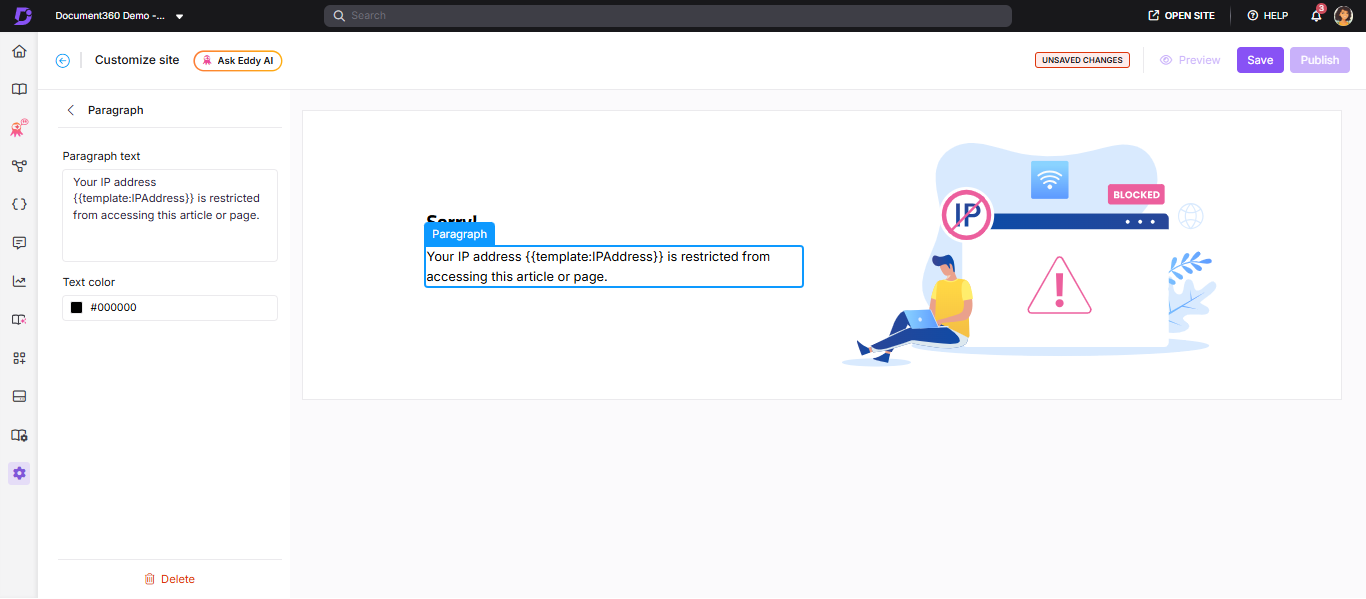This screenshot has height=599, width=1366.
Task: Open the widgets grid sidebar icon
Action: coord(19,358)
